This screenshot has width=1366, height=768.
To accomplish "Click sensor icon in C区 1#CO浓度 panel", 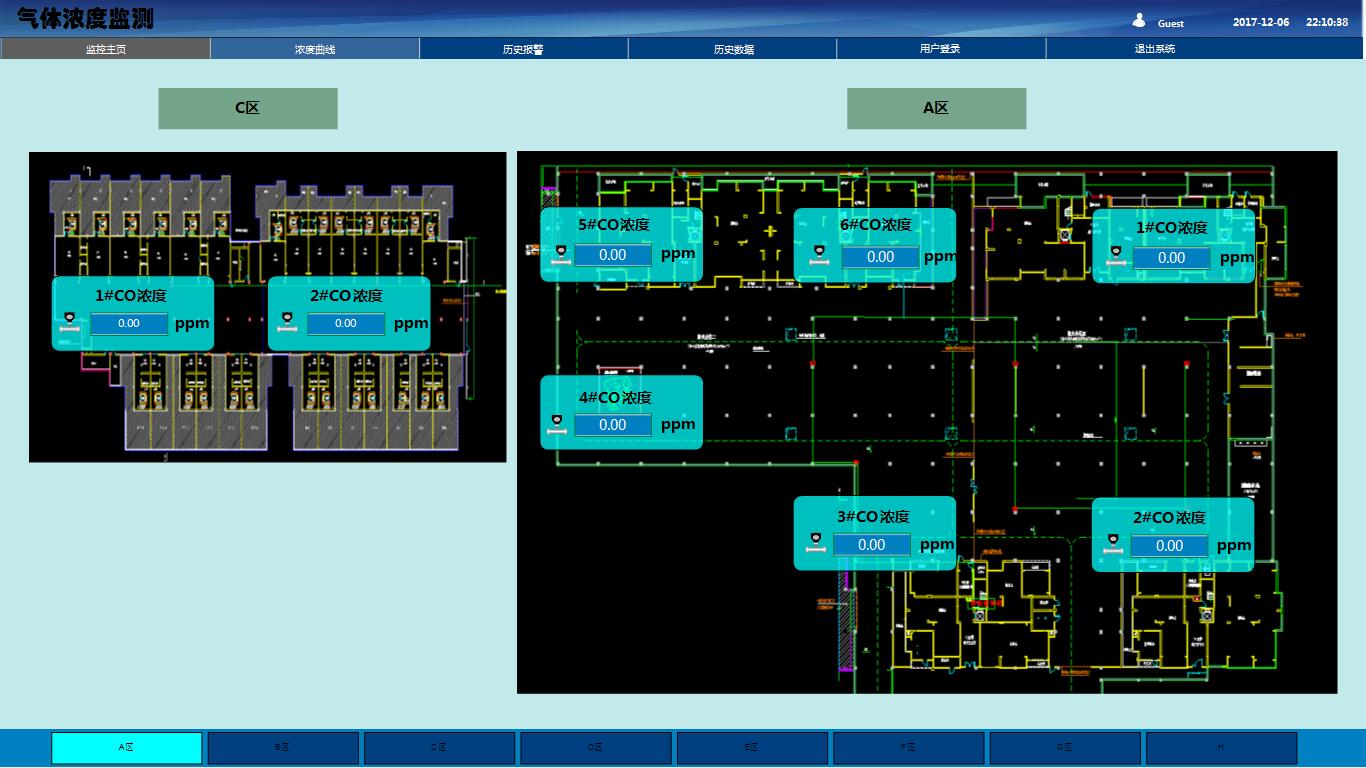I will tap(69, 321).
